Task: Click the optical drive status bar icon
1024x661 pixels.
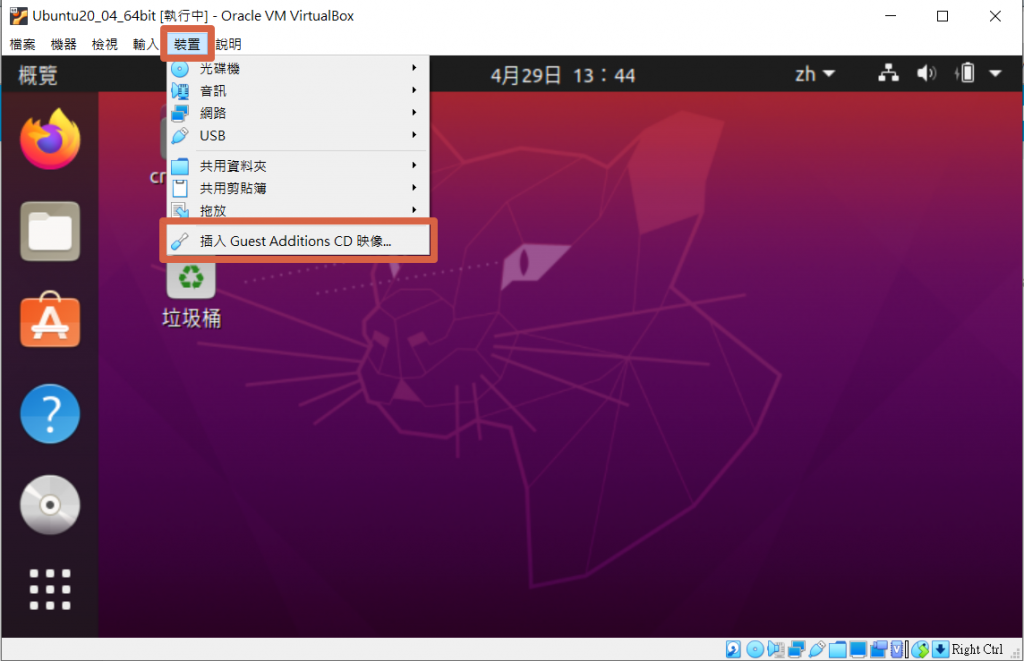Action: tap(755, 649)
